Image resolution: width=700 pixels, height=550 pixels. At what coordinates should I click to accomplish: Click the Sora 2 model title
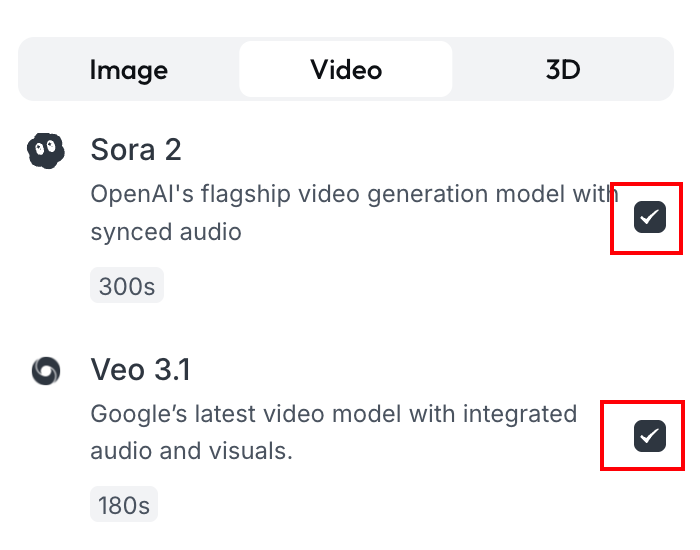click(136, 150)
